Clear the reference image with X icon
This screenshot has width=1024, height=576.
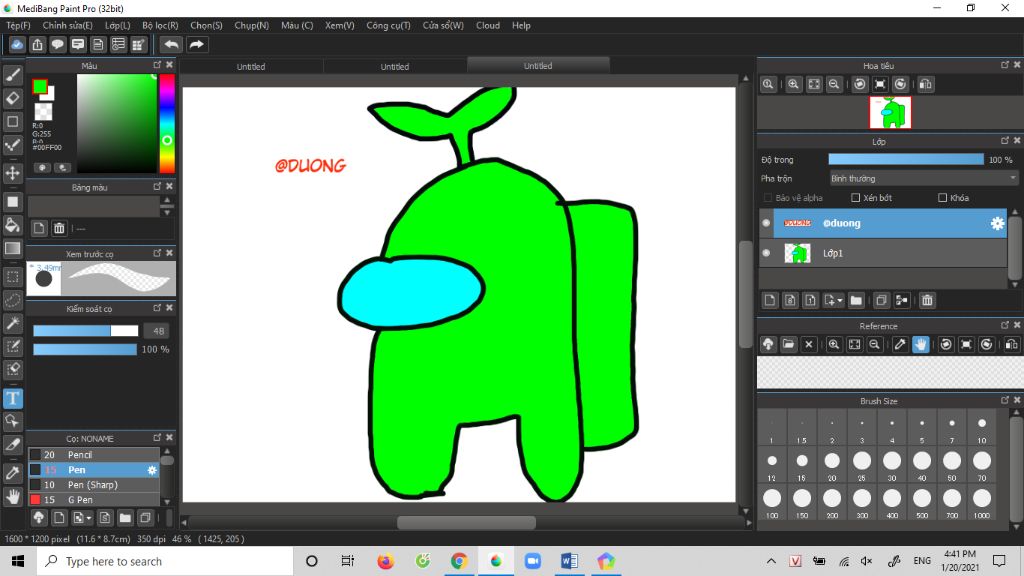point(808,344)
